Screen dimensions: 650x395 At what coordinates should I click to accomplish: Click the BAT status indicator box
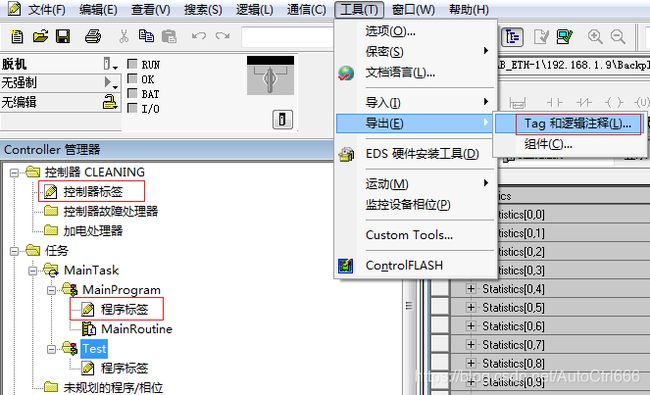[x=132, y=93]
